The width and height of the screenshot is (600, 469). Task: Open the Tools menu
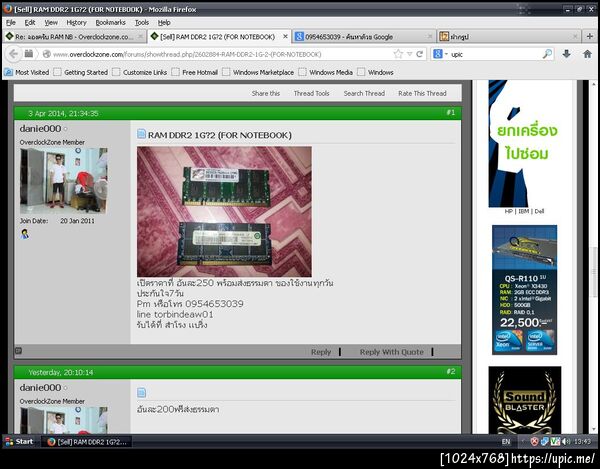tap(142, 23)
